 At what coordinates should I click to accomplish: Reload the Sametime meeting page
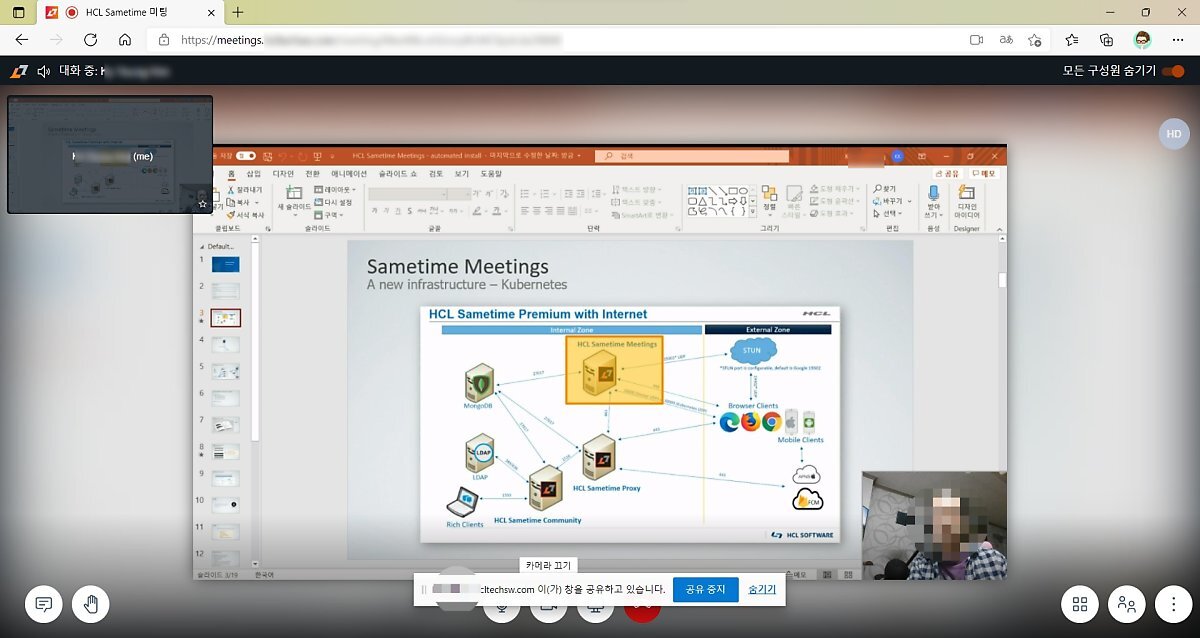90,40
